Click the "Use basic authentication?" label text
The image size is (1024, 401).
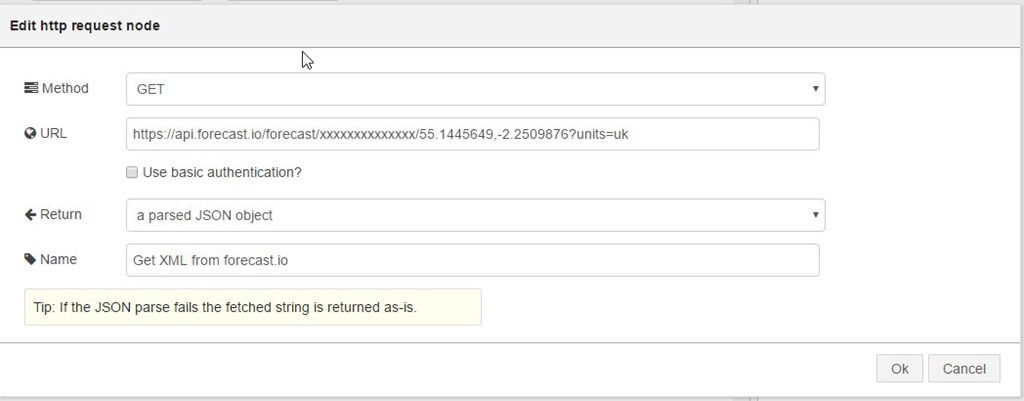coord(222,172)
